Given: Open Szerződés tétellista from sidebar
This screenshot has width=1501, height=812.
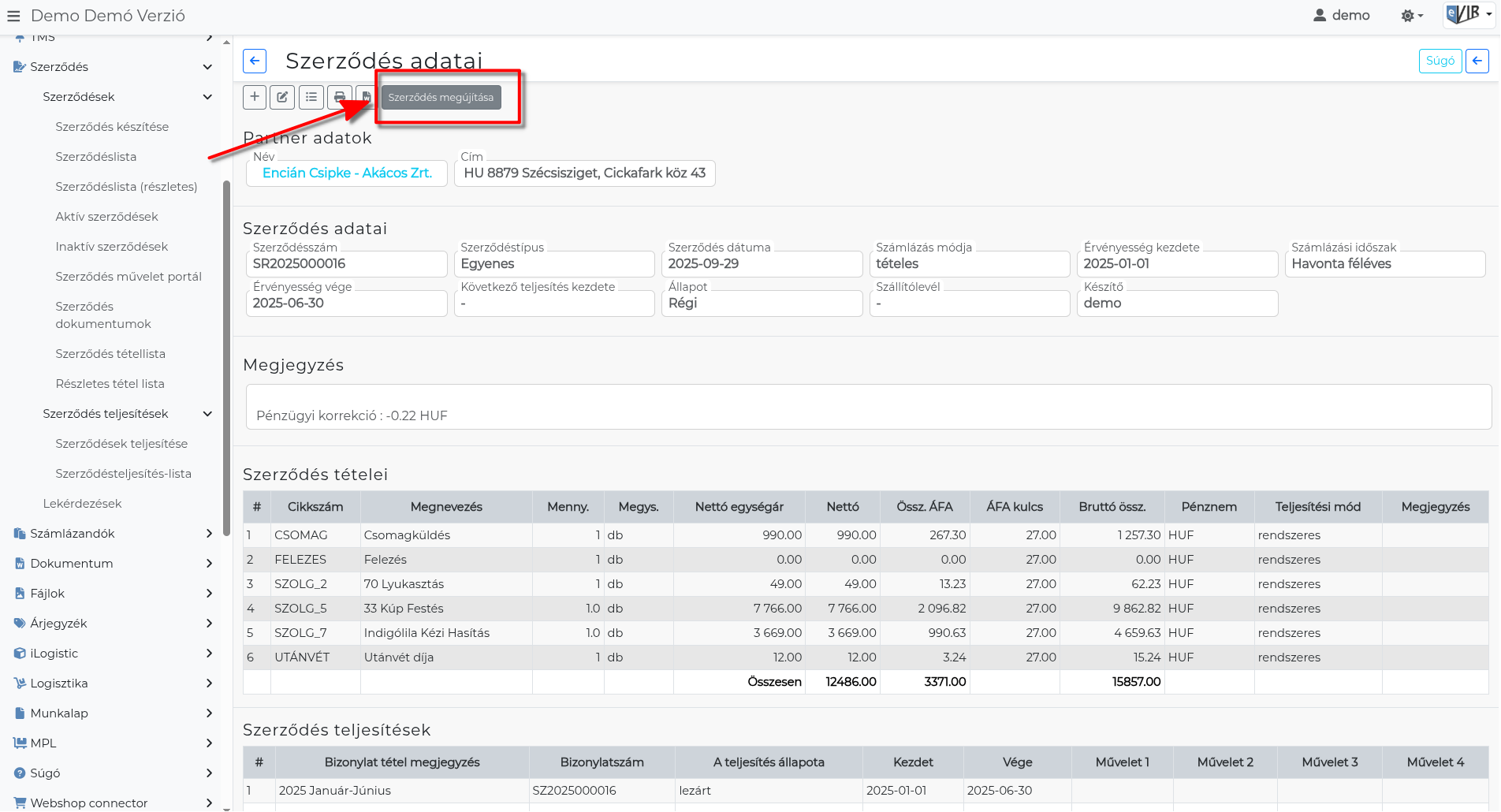Looking at the screenshot, I should 110,354.
